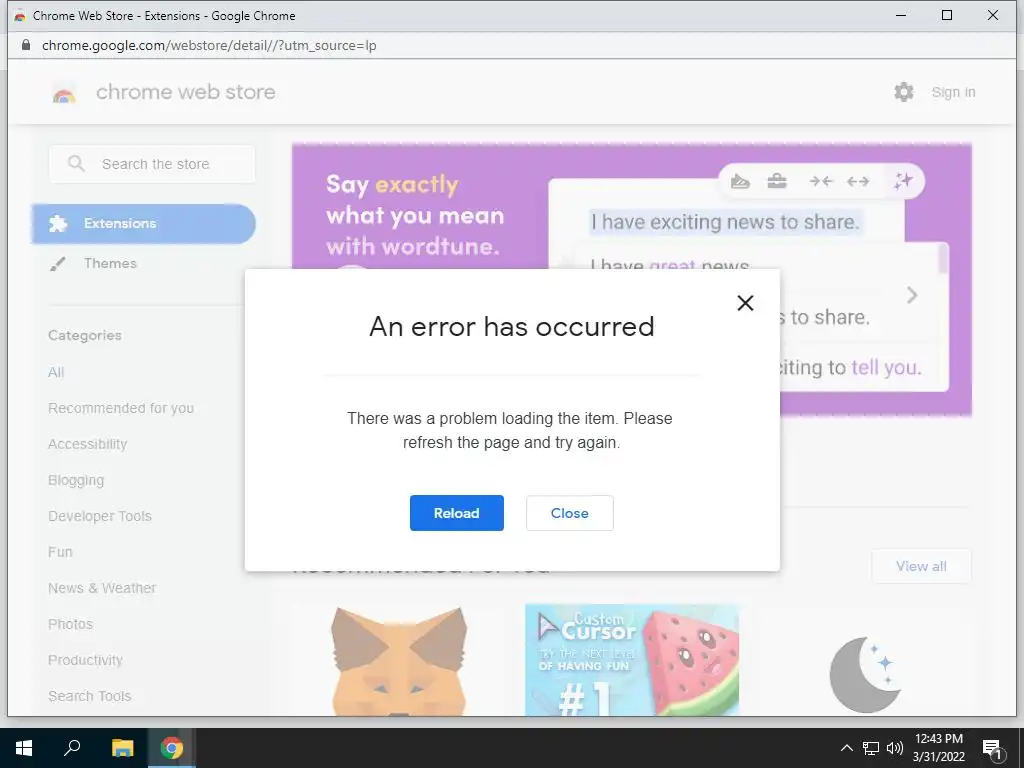Click the Say exactly what you mean headline

(415, 216)
